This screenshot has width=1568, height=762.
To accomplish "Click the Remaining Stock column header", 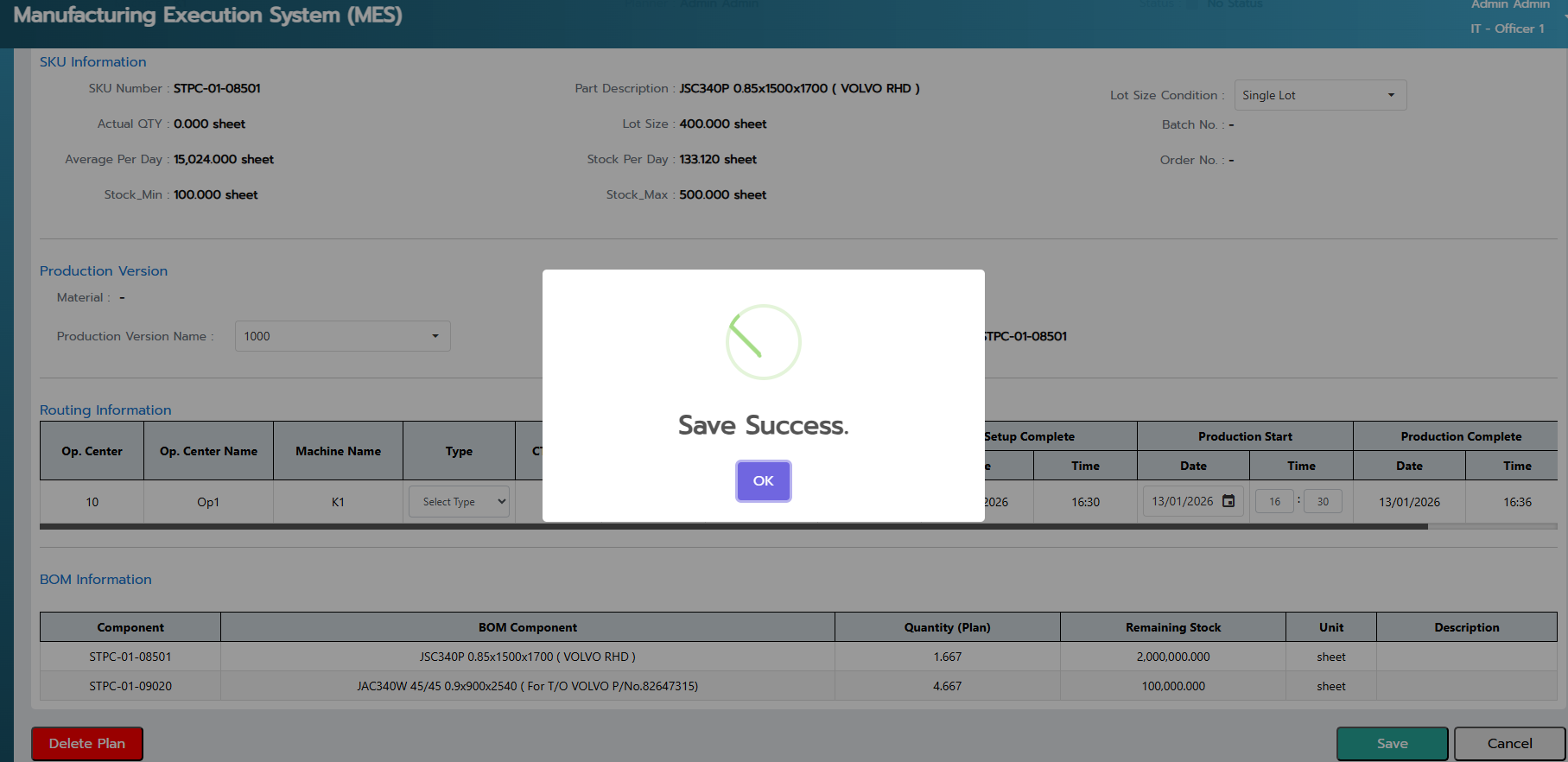I will [x=1172, y=627].
